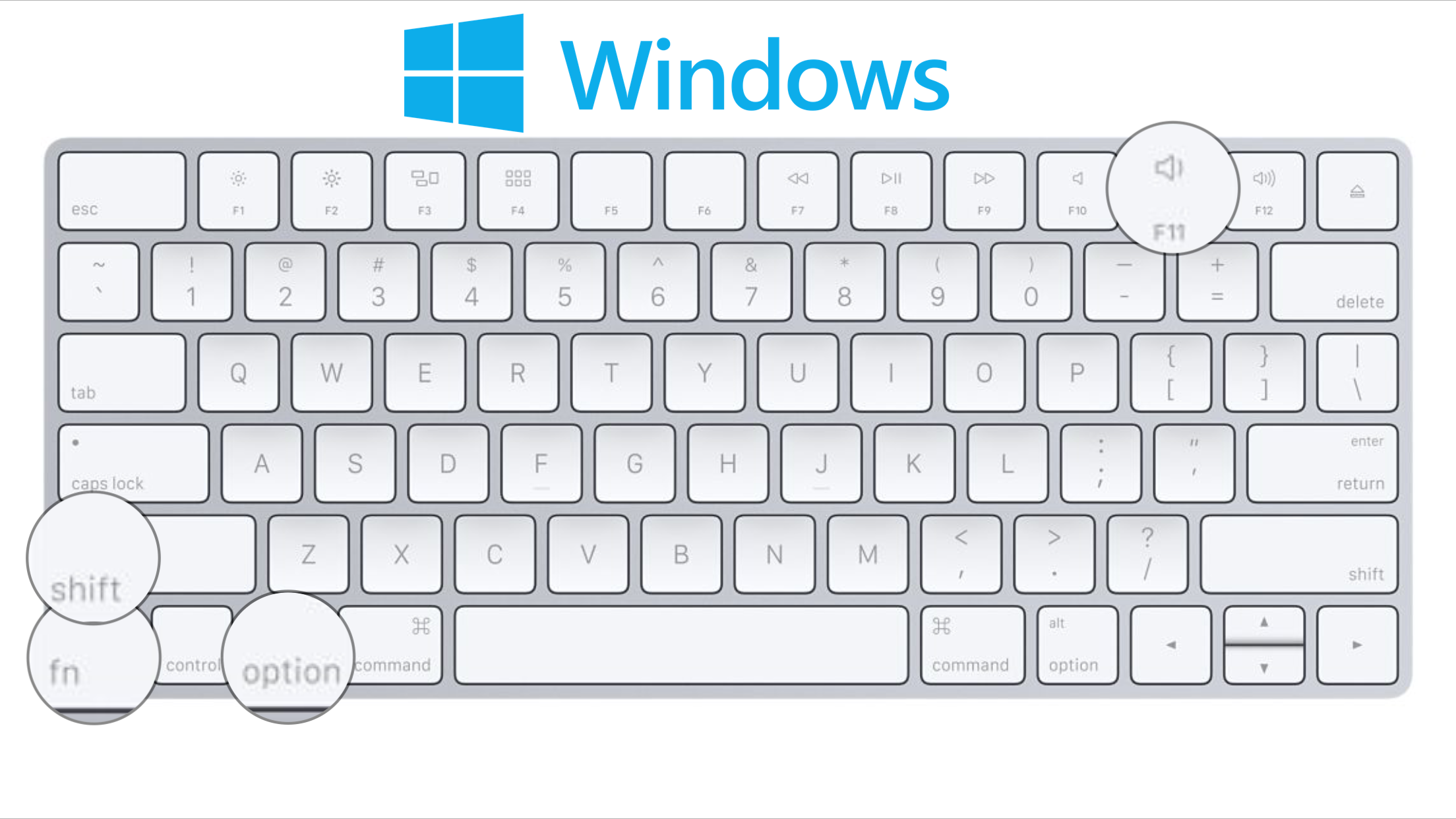Click the eject key F12 icon
The height and width of the screenshot is (819, 1456).
1357,190
